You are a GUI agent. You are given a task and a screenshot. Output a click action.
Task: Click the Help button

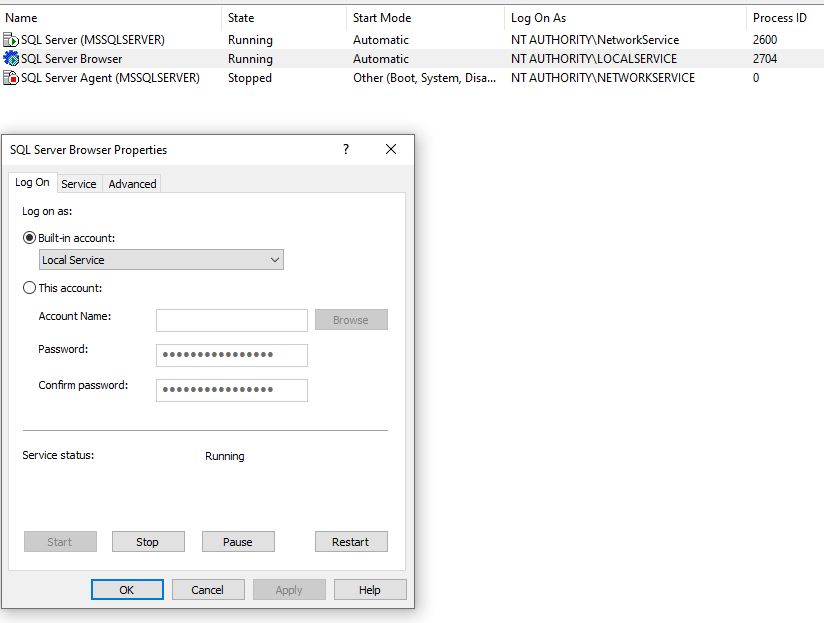click(x=370, y=590)
